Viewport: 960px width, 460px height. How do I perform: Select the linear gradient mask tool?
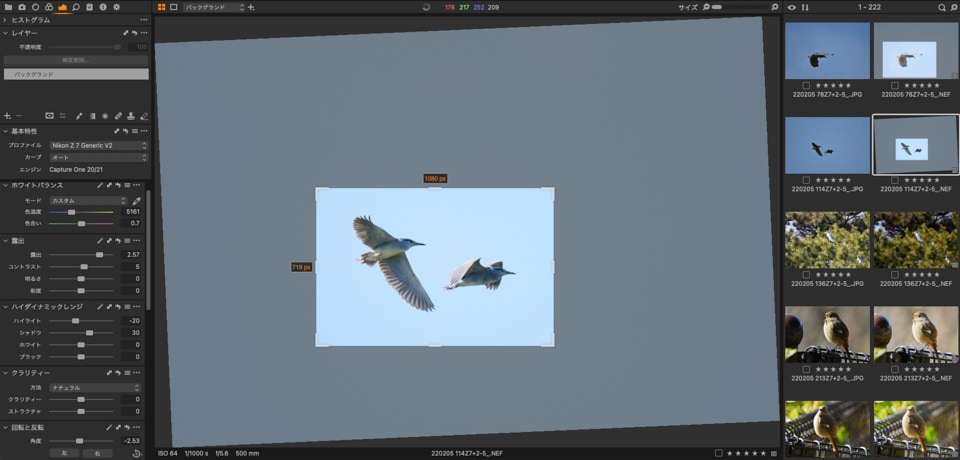(x=92, y=115)
